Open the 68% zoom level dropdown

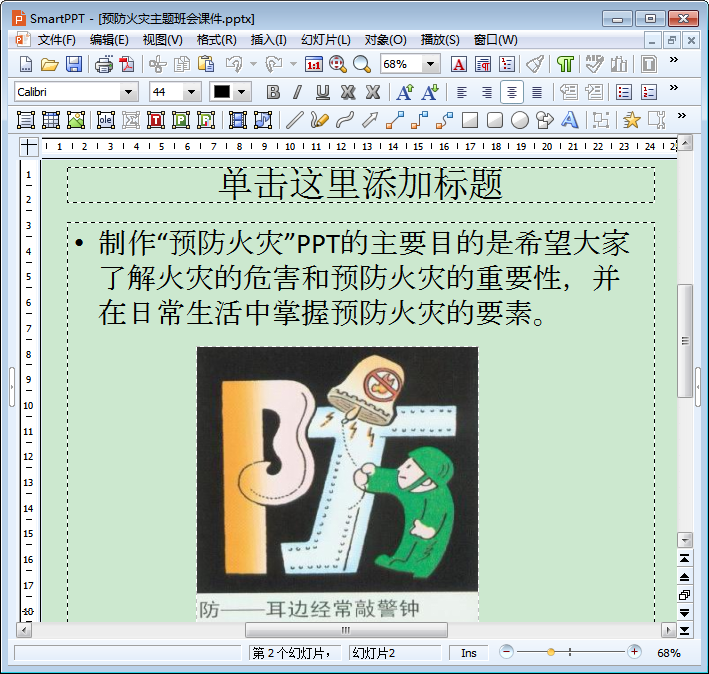pos(430,64)
